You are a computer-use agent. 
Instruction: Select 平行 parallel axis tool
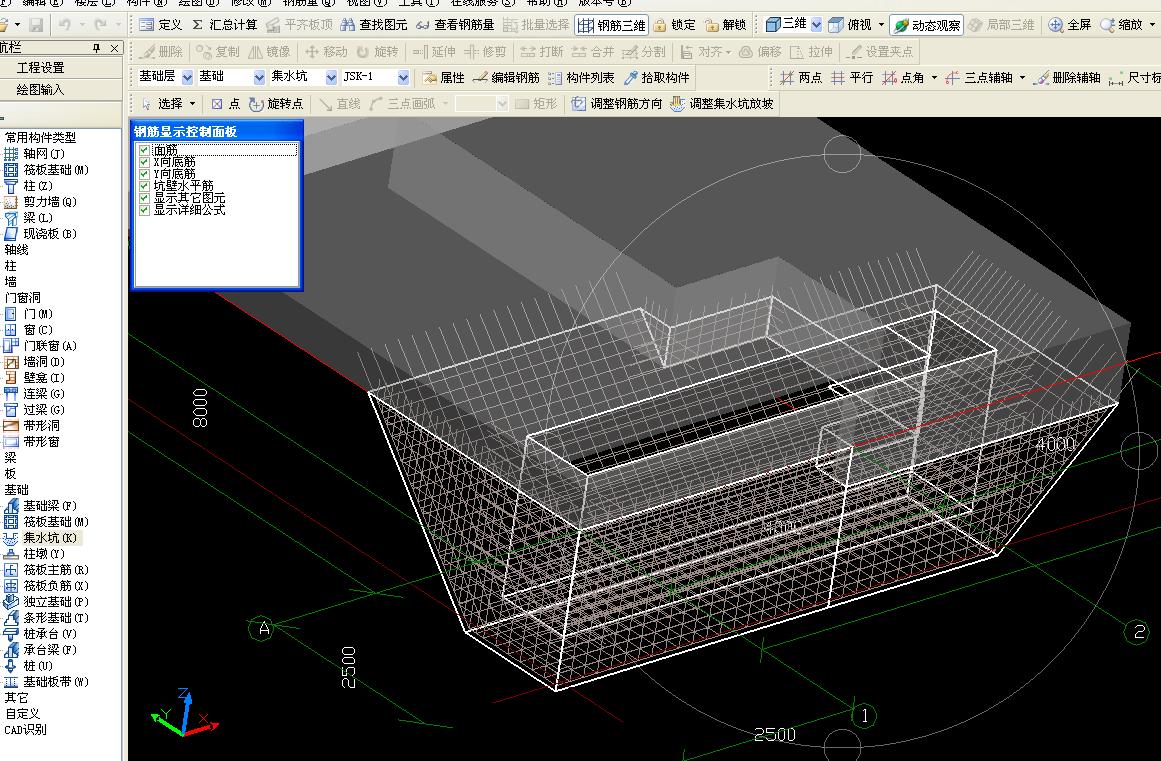(851, 78)
